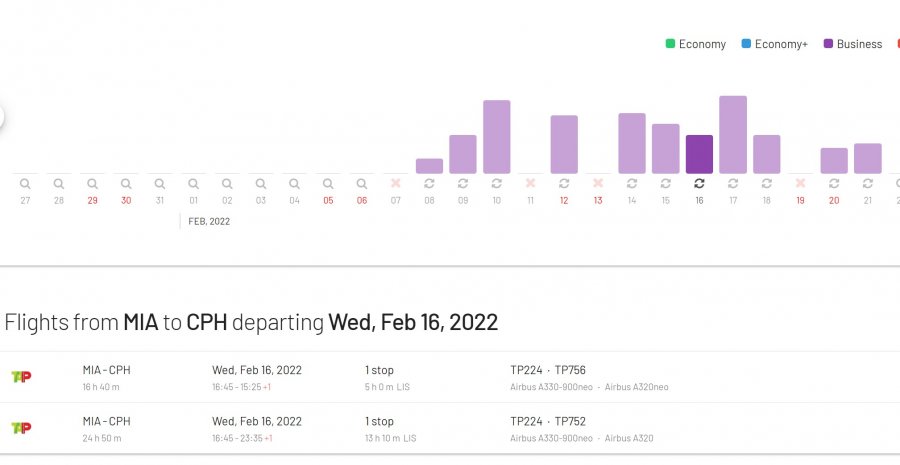Click the refresh icon above date 20
Viewport: 900px width, 465px height.
pos(834,184)
